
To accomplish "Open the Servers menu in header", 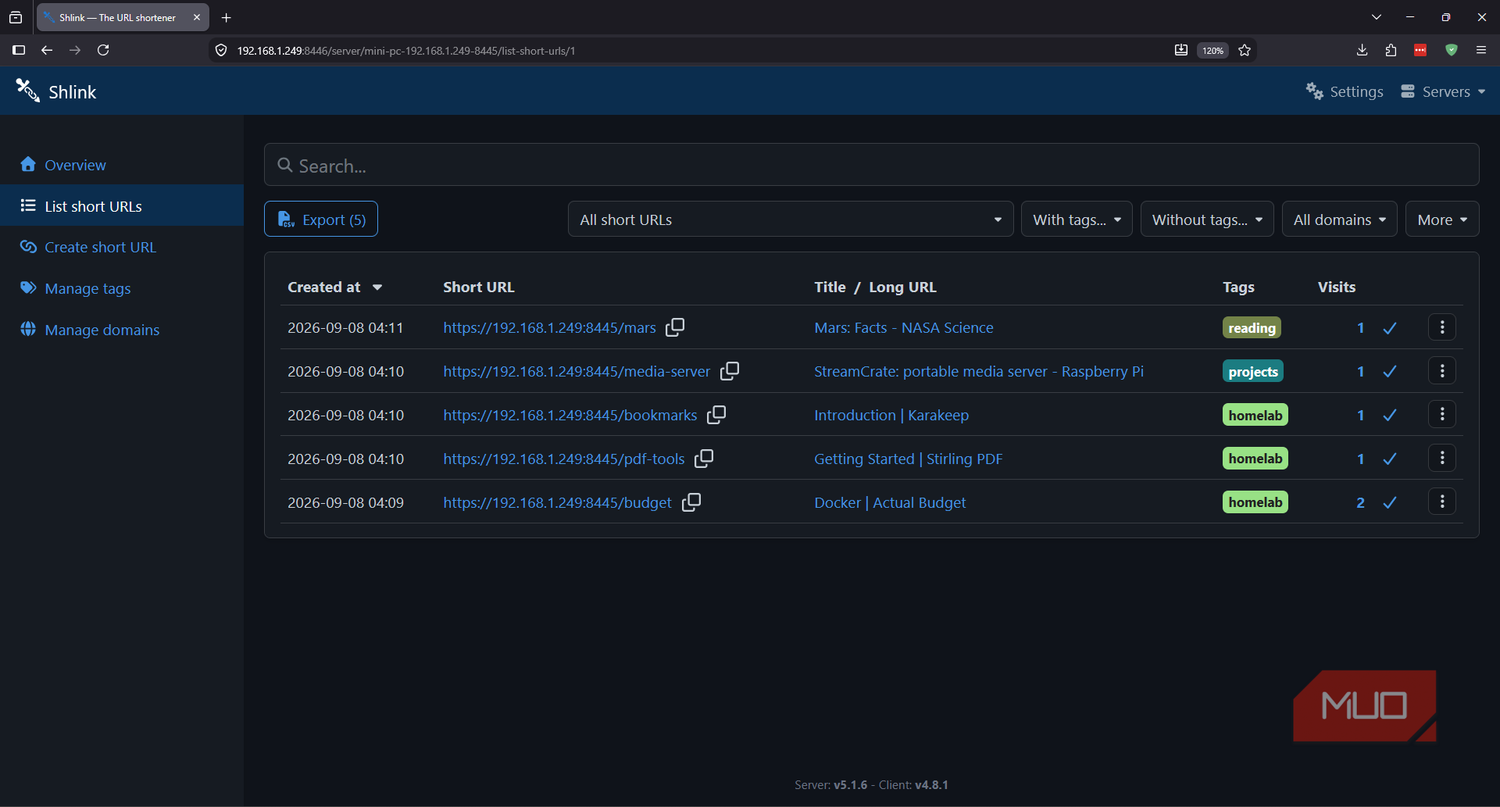I will click(1443, 91).
